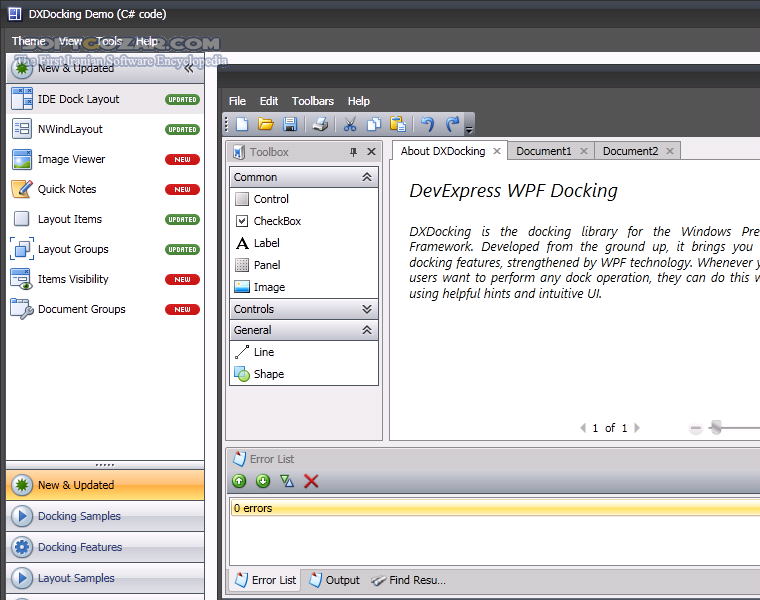
Task: Click the Paste clipboard icon
Action: pos(398,125)
